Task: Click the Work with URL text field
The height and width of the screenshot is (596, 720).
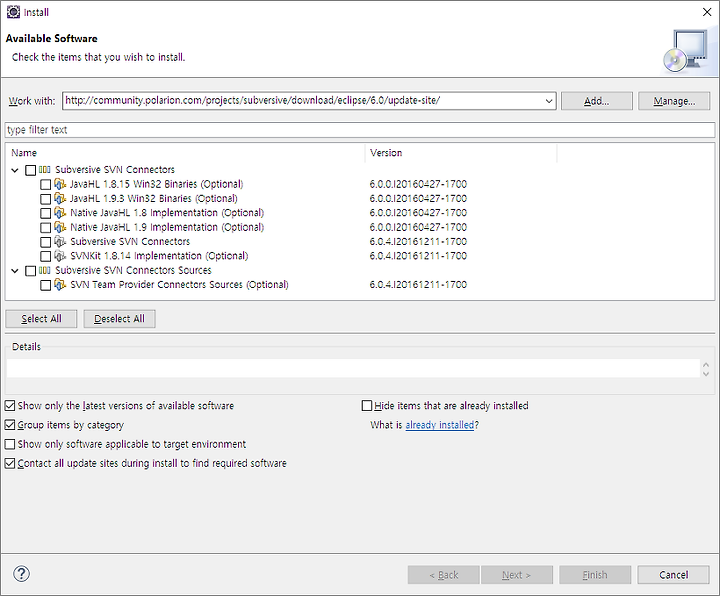Action: click(304, 101)
